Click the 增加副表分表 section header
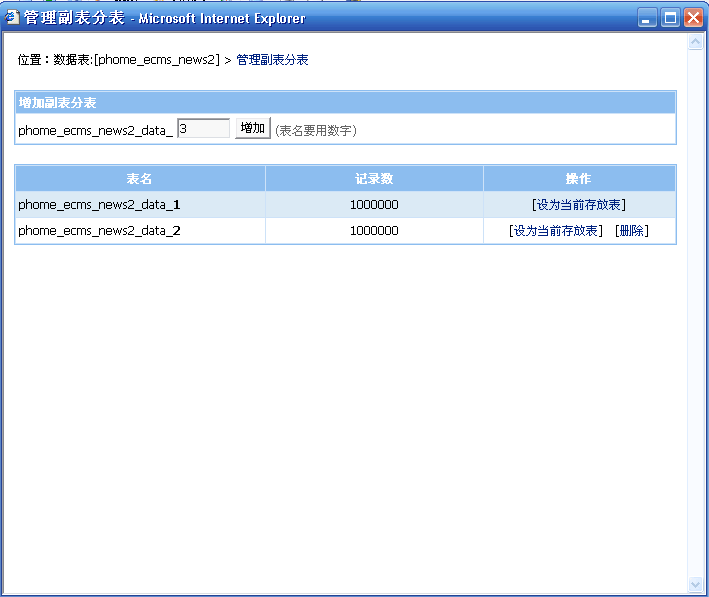This screenshot has width=709, height=597. coord(58,103)
